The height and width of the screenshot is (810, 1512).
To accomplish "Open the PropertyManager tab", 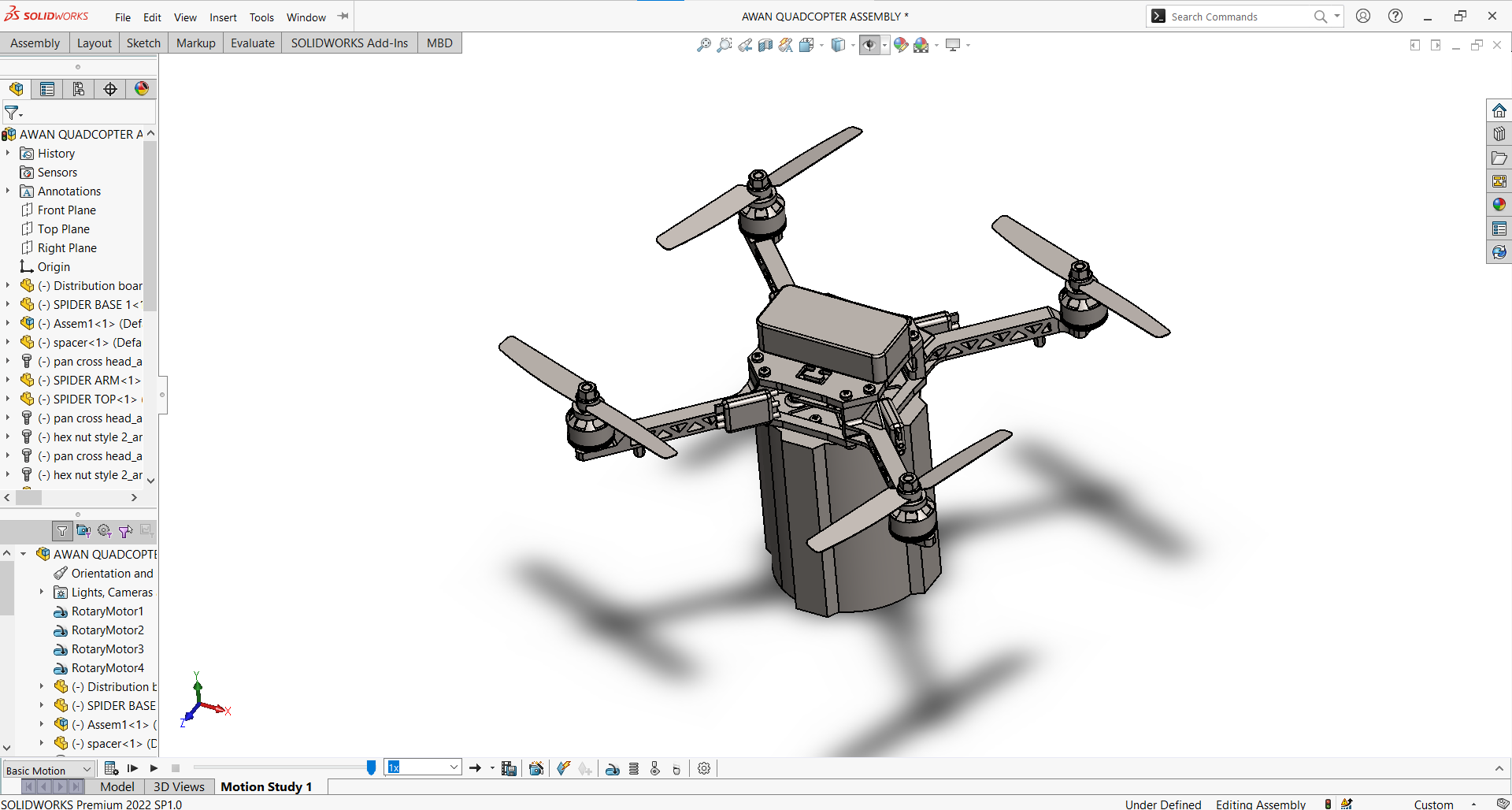I will click(47, 89).
